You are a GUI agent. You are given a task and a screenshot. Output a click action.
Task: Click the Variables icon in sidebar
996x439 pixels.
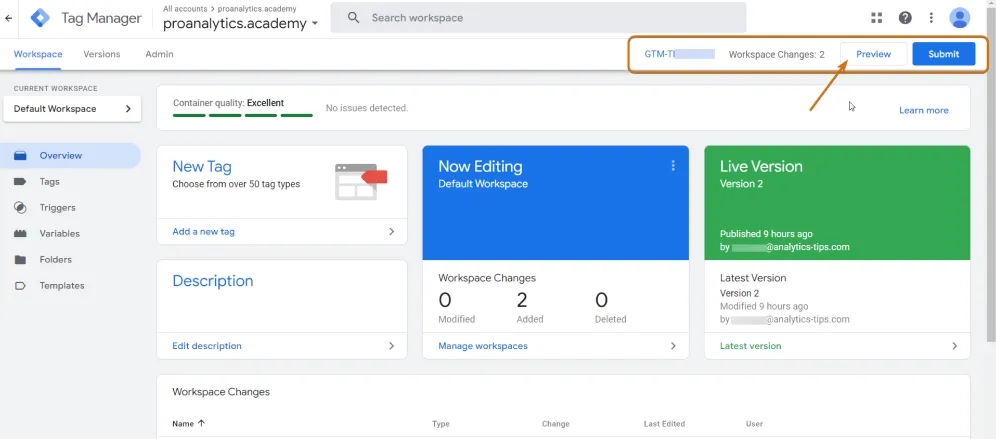point(20,234)
